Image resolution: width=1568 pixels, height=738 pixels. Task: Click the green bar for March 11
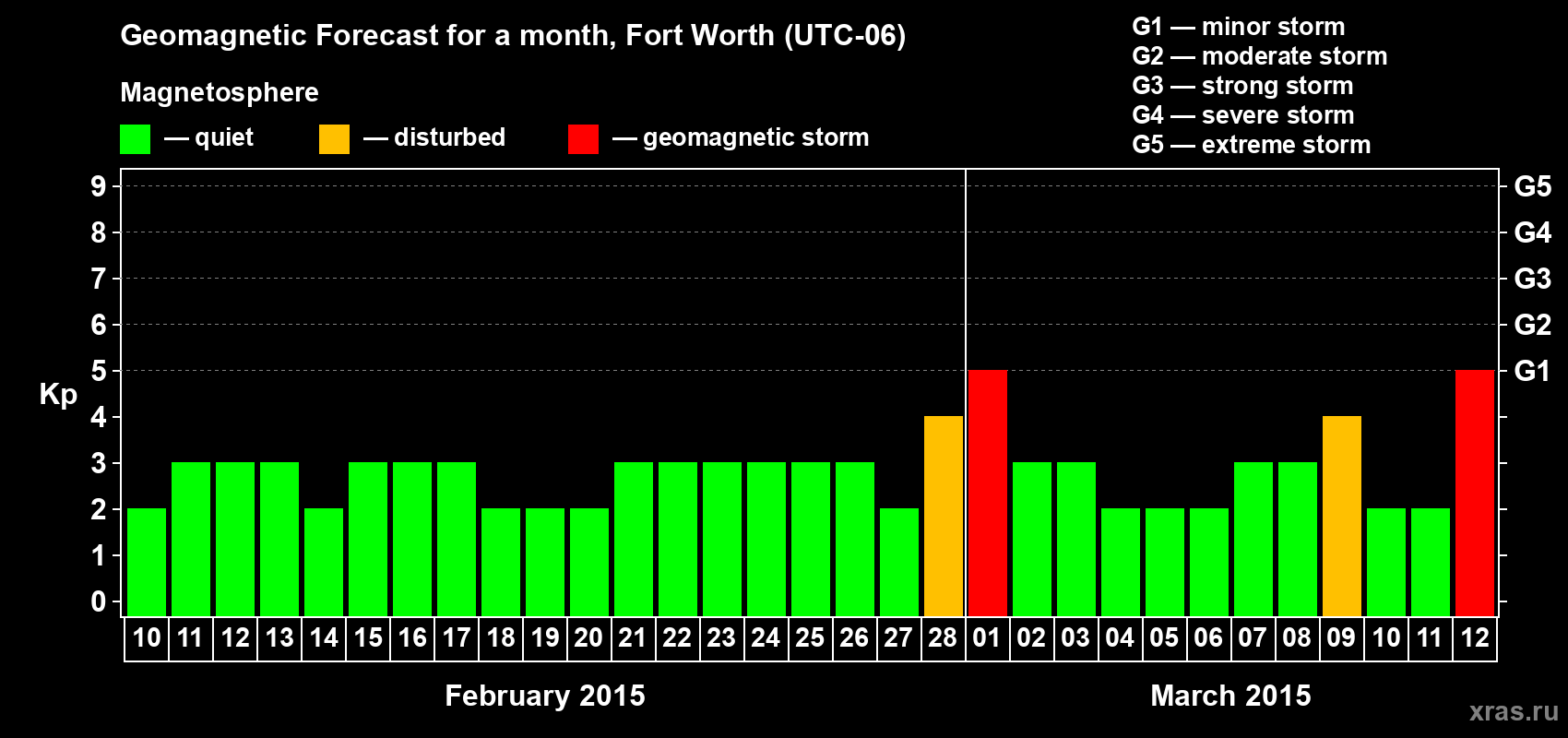click(x=1431, y=563)
